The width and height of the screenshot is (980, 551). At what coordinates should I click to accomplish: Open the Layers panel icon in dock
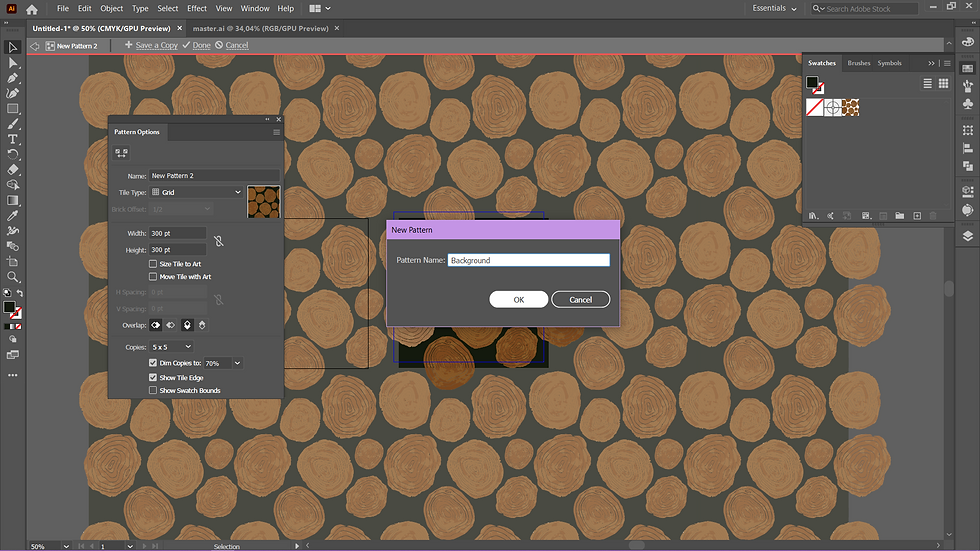tap(968, 236)
